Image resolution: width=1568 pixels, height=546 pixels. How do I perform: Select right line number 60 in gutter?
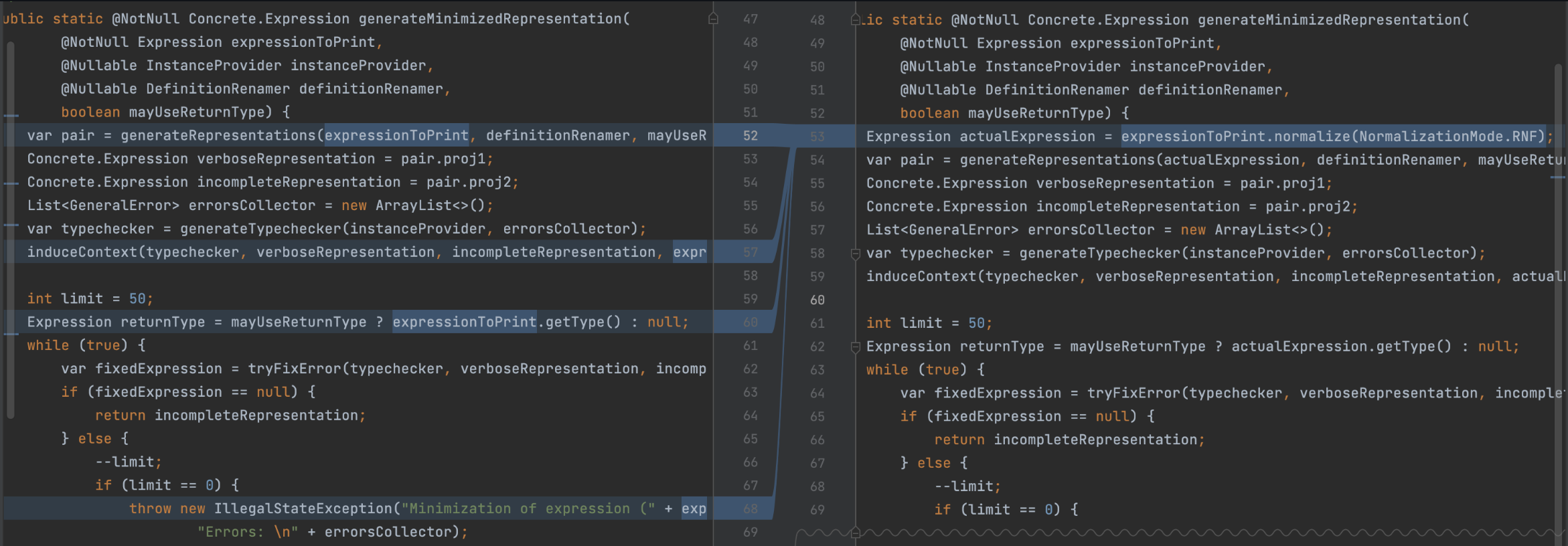click(817, 300)
